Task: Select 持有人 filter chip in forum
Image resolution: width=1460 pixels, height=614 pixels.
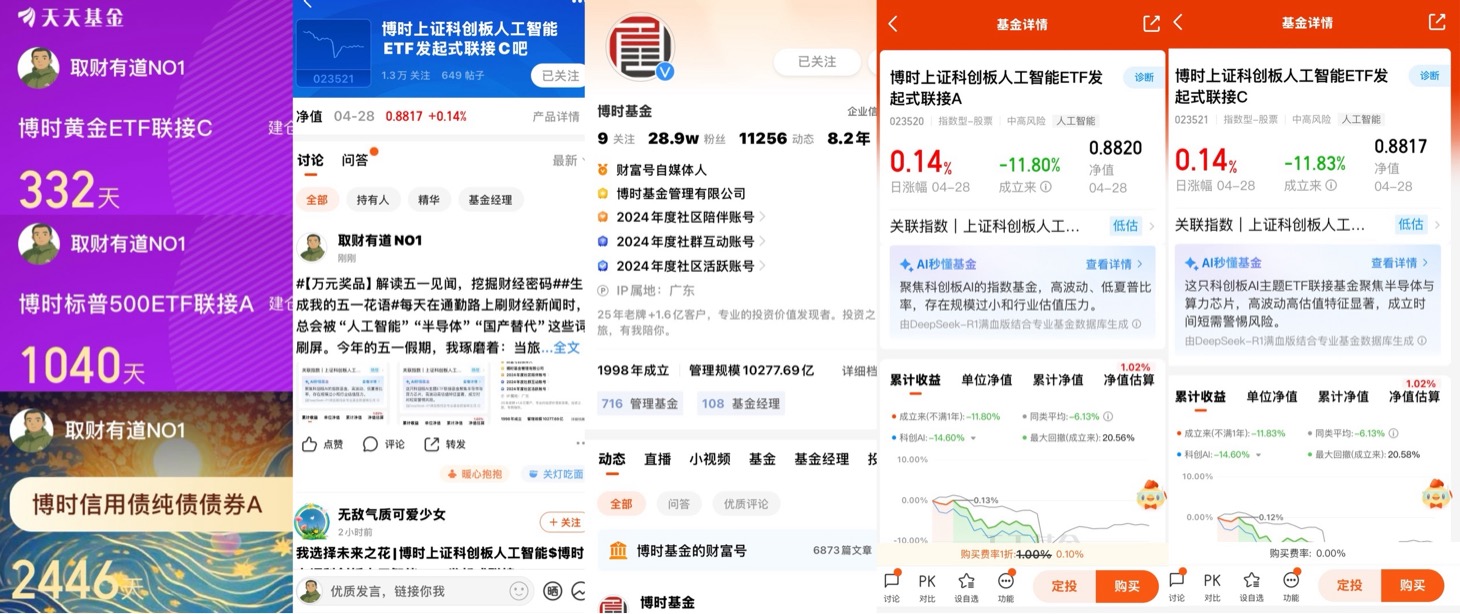Action: (x=373, y=200)
